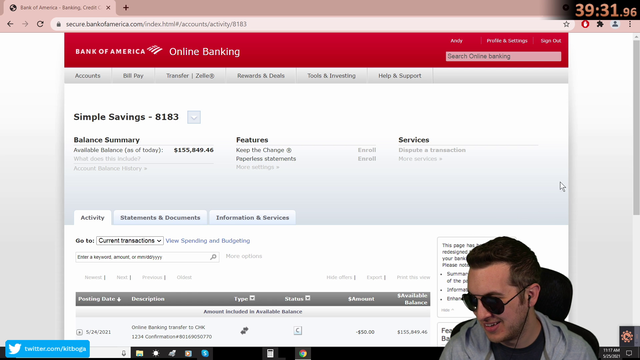Bookmark this page with the star icon
The width and height of the screenshot is (640, 360).
(x=566, y=24)
